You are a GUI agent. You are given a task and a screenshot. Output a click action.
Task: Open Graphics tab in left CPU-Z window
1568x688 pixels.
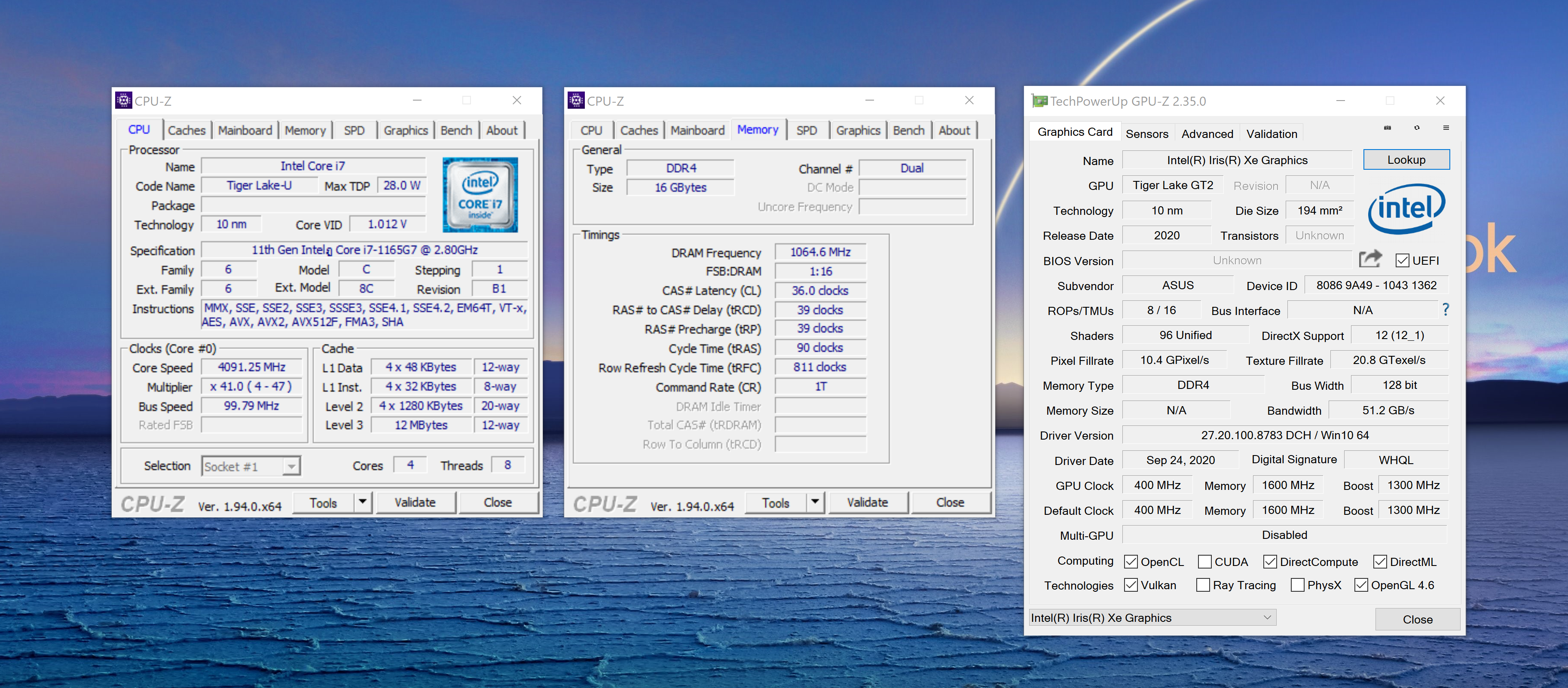(x=405, y=130)
